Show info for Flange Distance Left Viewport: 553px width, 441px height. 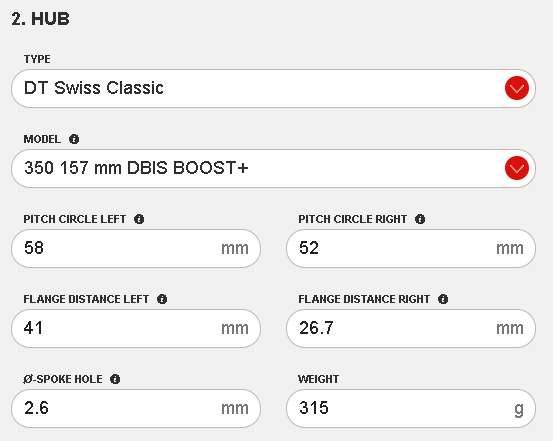point(162,299)
